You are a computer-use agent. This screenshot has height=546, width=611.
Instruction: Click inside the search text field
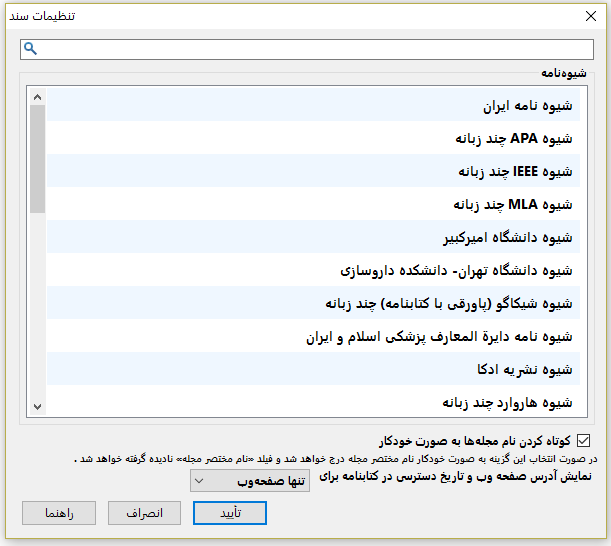pos(310,49)
